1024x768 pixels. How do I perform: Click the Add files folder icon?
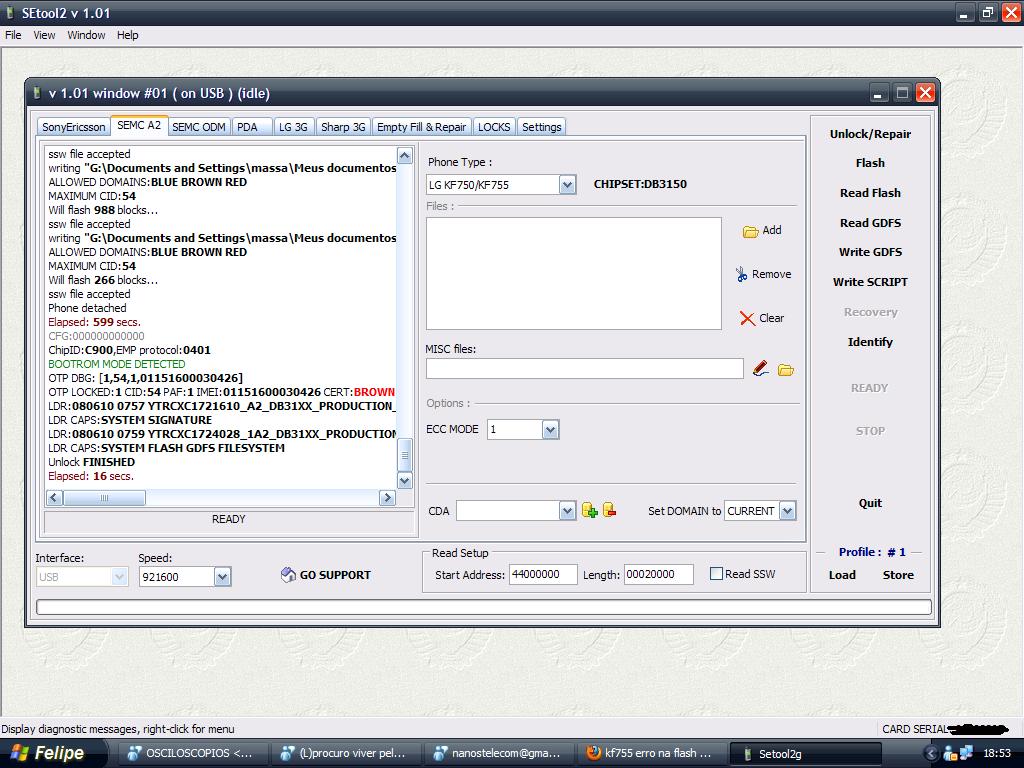point(750,231)
